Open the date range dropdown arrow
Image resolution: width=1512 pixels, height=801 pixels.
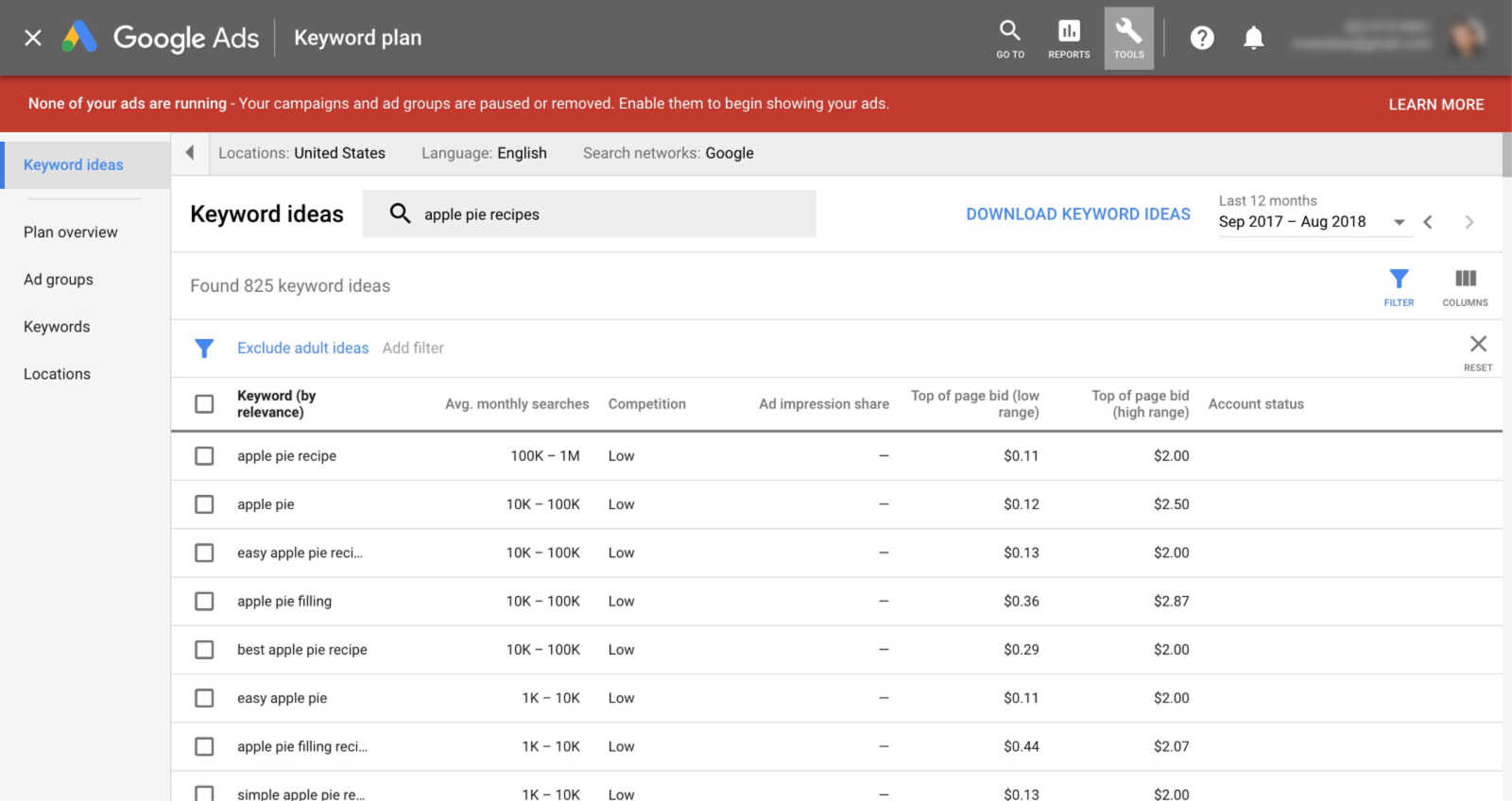(x=1399, y=222)
